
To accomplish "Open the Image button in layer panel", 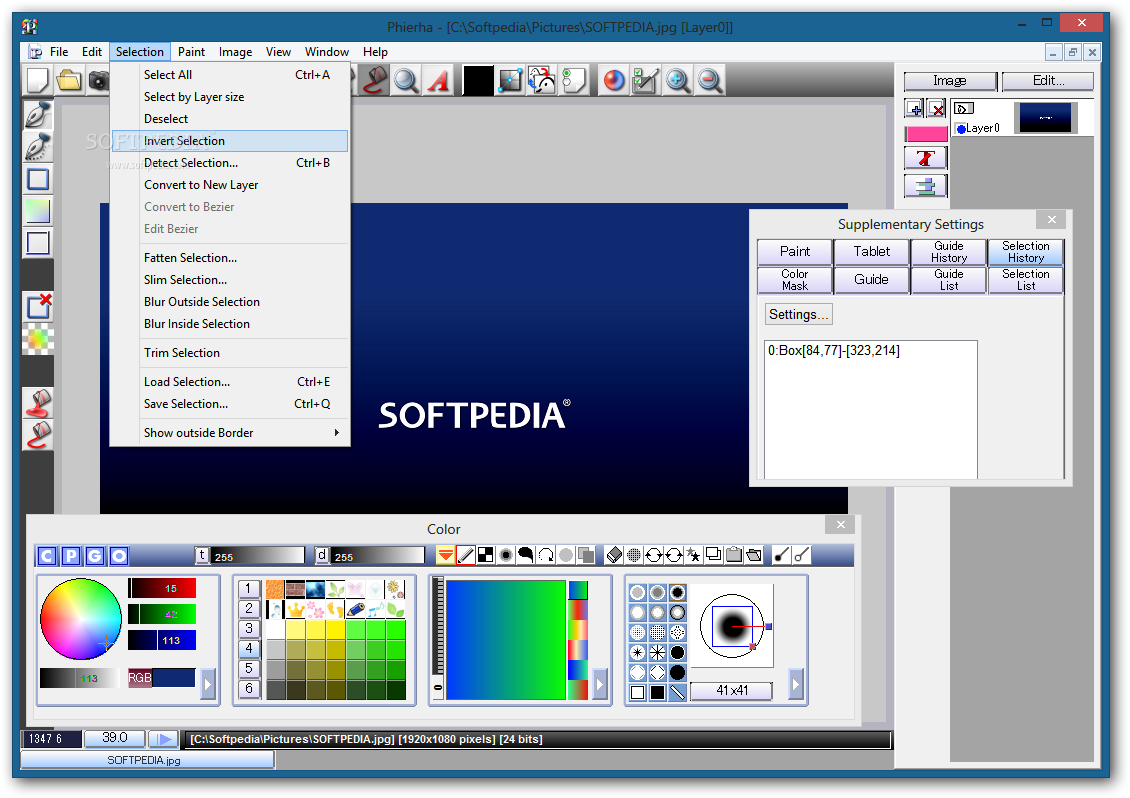I will [x=950, y=81].
